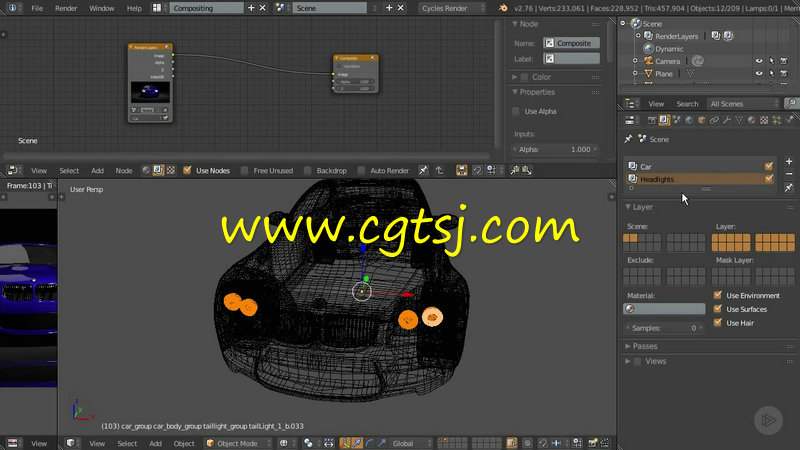Click the Composite name input field
Viewport: 800px width, 450px height.
pyautogui.click(x=571, y=43)
